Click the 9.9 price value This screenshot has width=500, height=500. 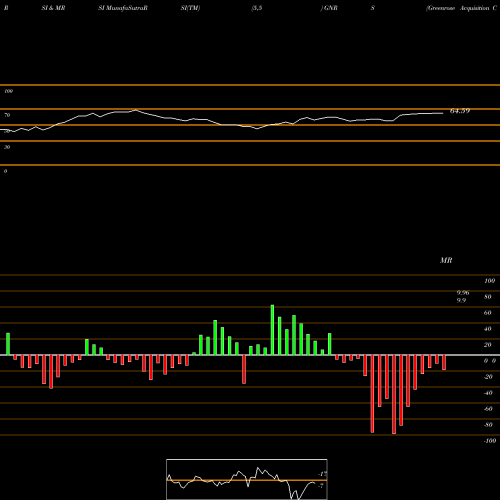[x=461, y=300]
